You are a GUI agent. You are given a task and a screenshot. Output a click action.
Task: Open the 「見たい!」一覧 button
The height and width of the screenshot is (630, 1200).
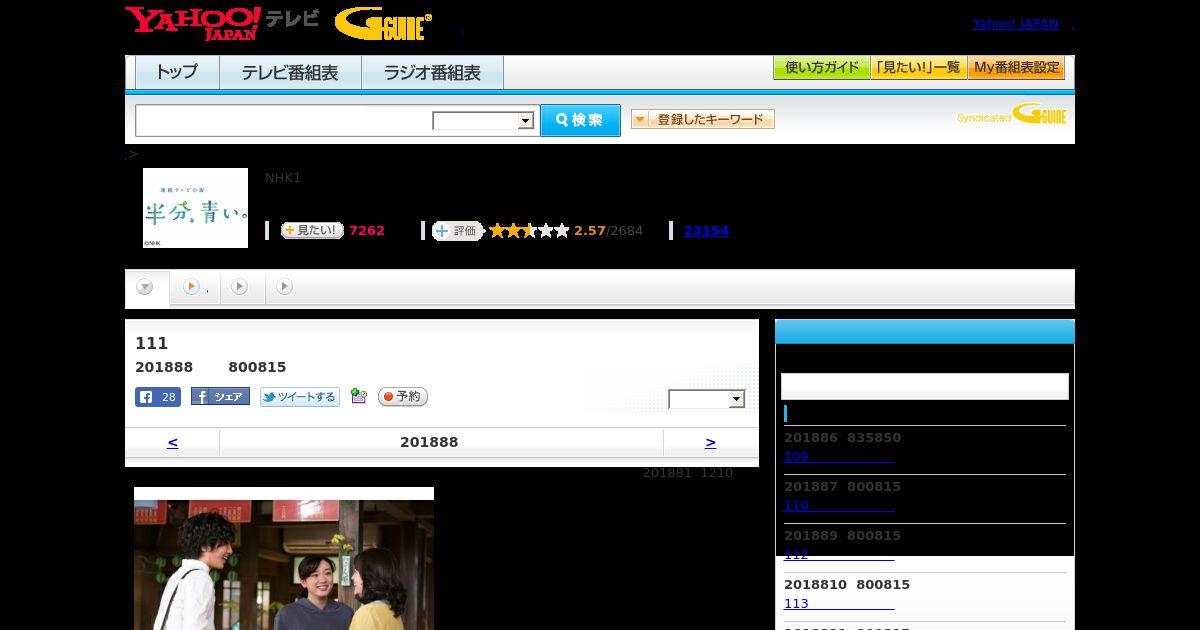click(918, 68)
